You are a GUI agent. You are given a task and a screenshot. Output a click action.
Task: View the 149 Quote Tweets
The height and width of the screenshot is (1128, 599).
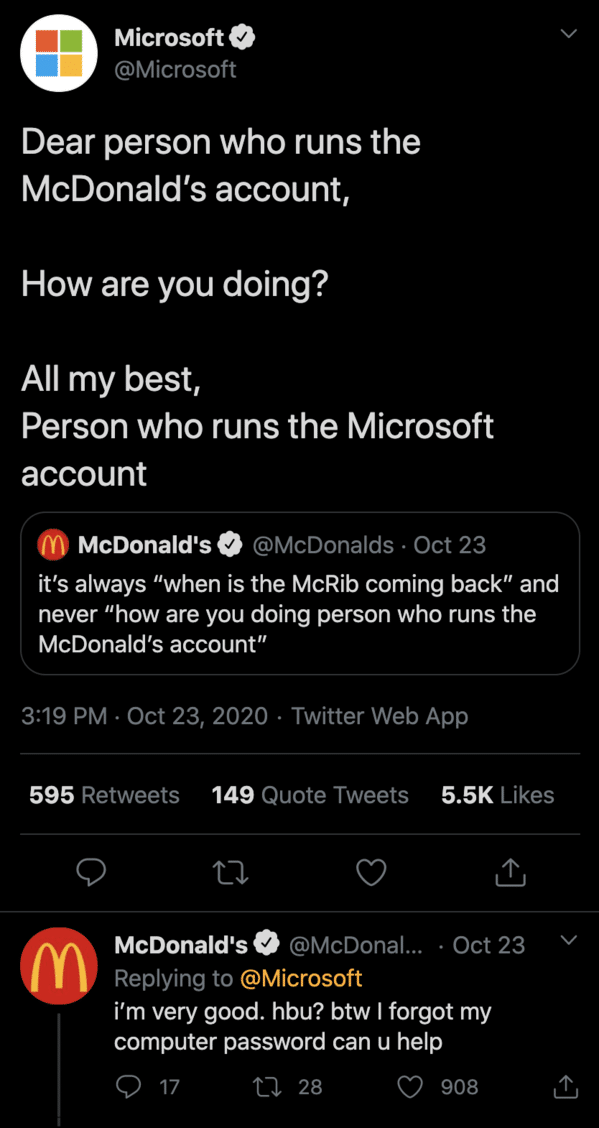coord(310,795)
